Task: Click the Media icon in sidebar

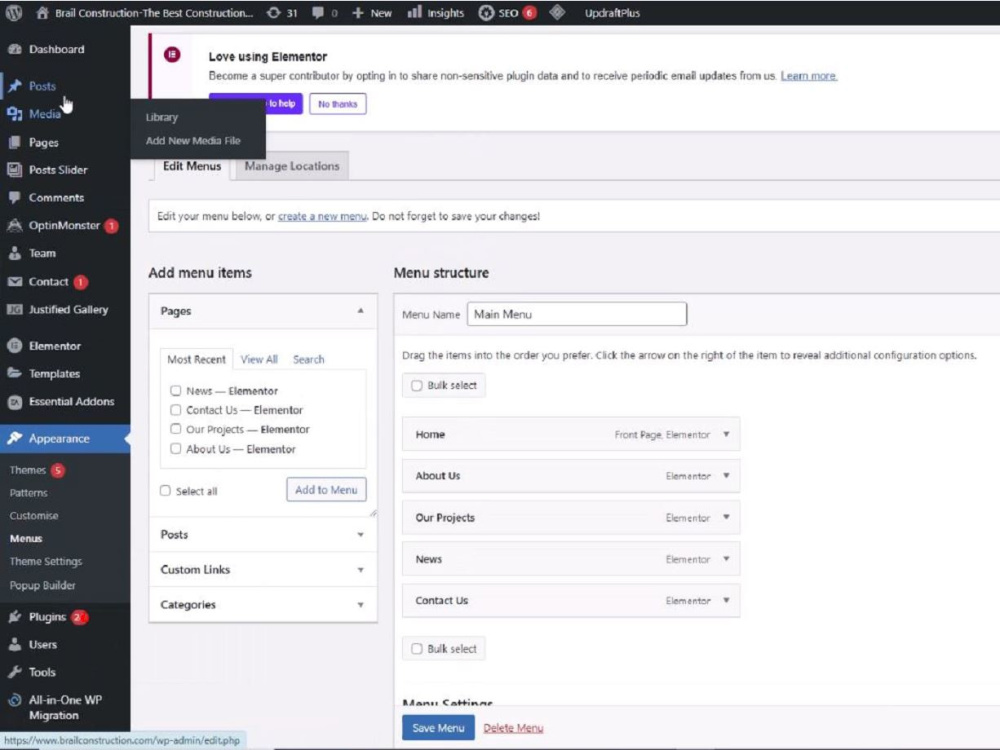Action: click(x=15, y=114)
